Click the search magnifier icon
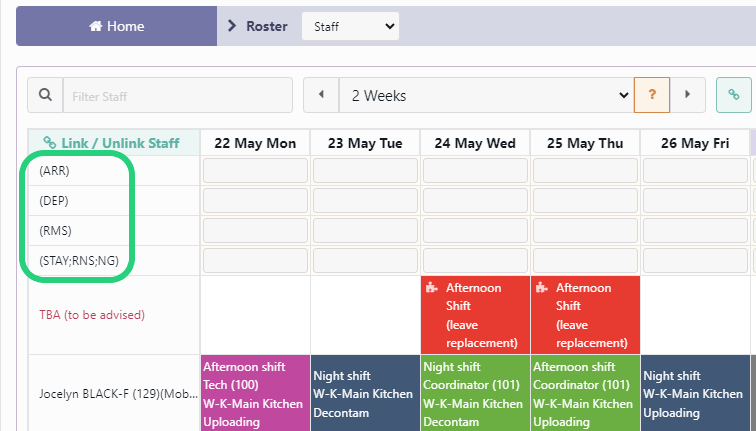756x431 pixels. point(45,96)
